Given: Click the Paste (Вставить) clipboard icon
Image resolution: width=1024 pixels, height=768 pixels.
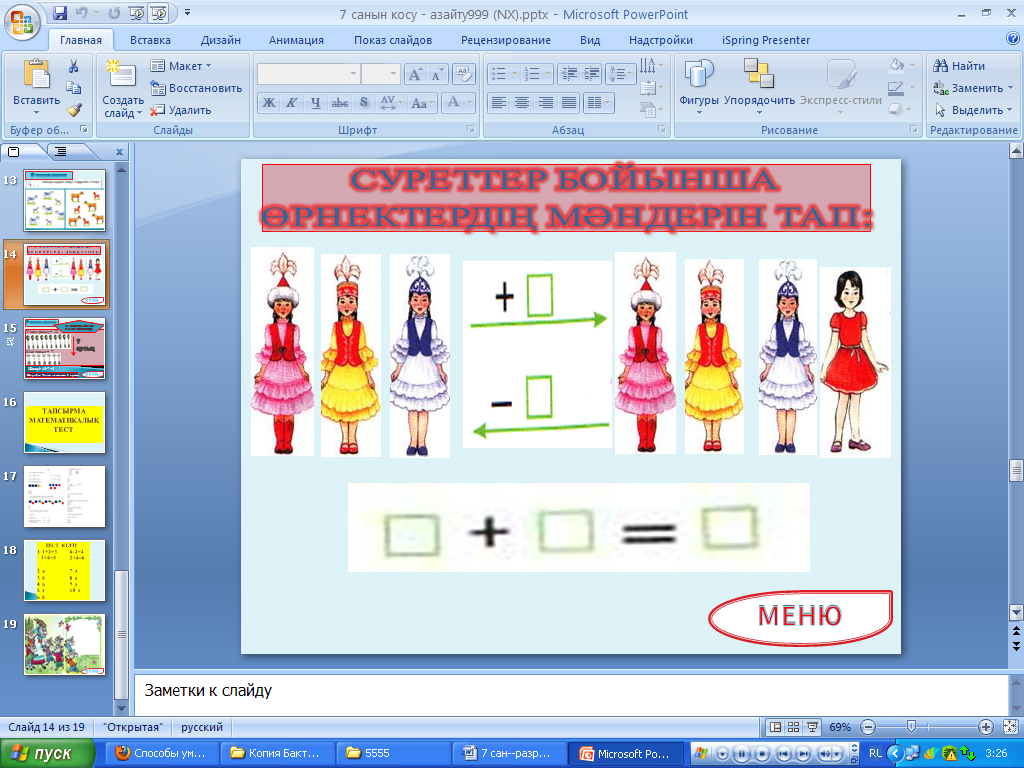Looking at the screenshot, I should tap(37, 74).
